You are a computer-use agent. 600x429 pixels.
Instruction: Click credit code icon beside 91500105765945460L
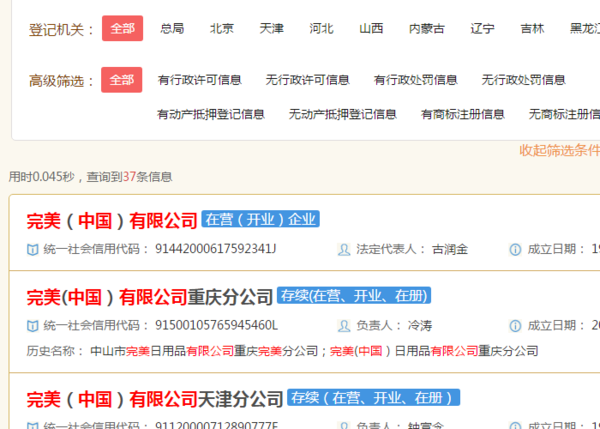tap(33, 326)
